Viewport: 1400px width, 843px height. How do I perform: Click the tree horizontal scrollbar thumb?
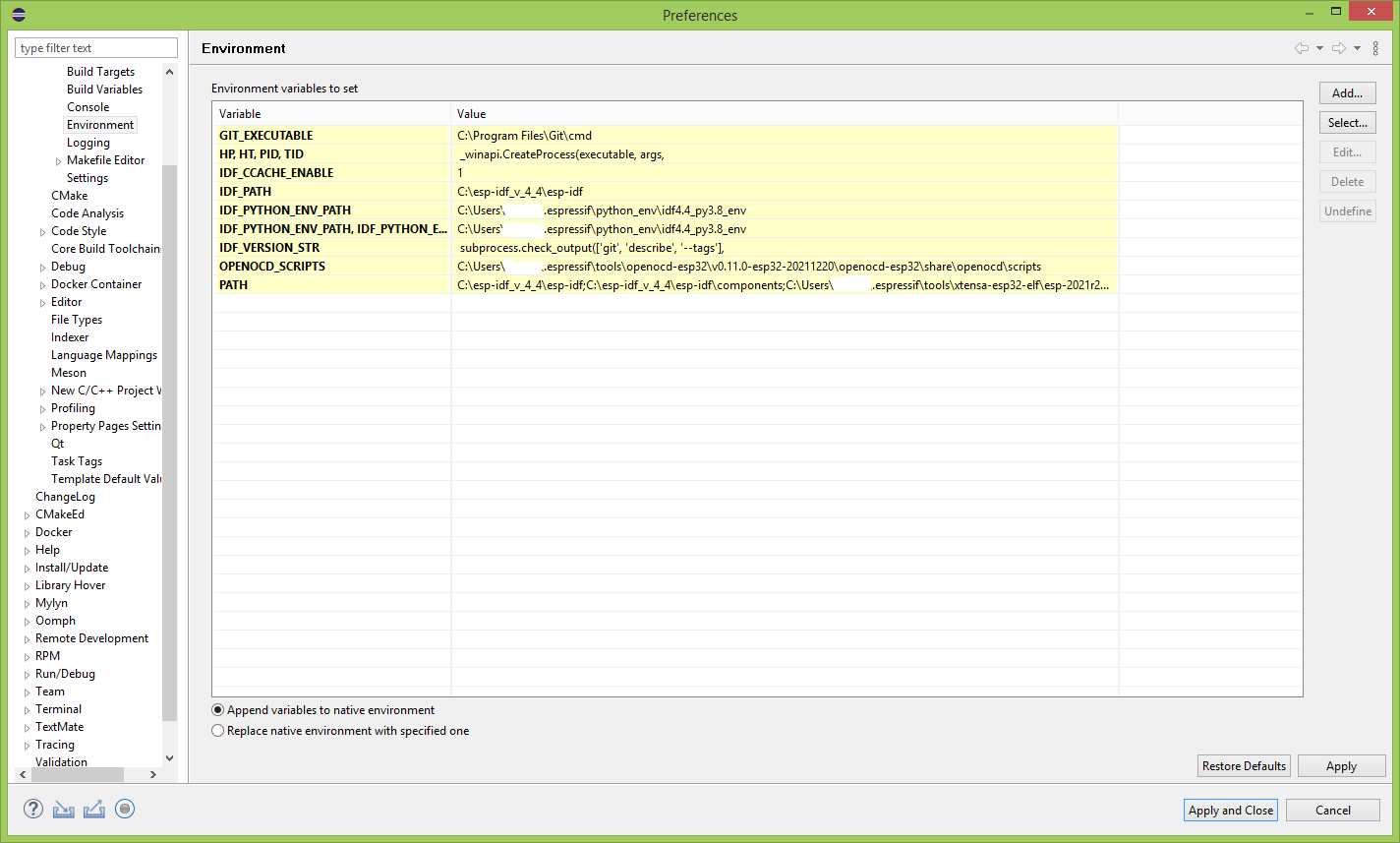point(79,775)
